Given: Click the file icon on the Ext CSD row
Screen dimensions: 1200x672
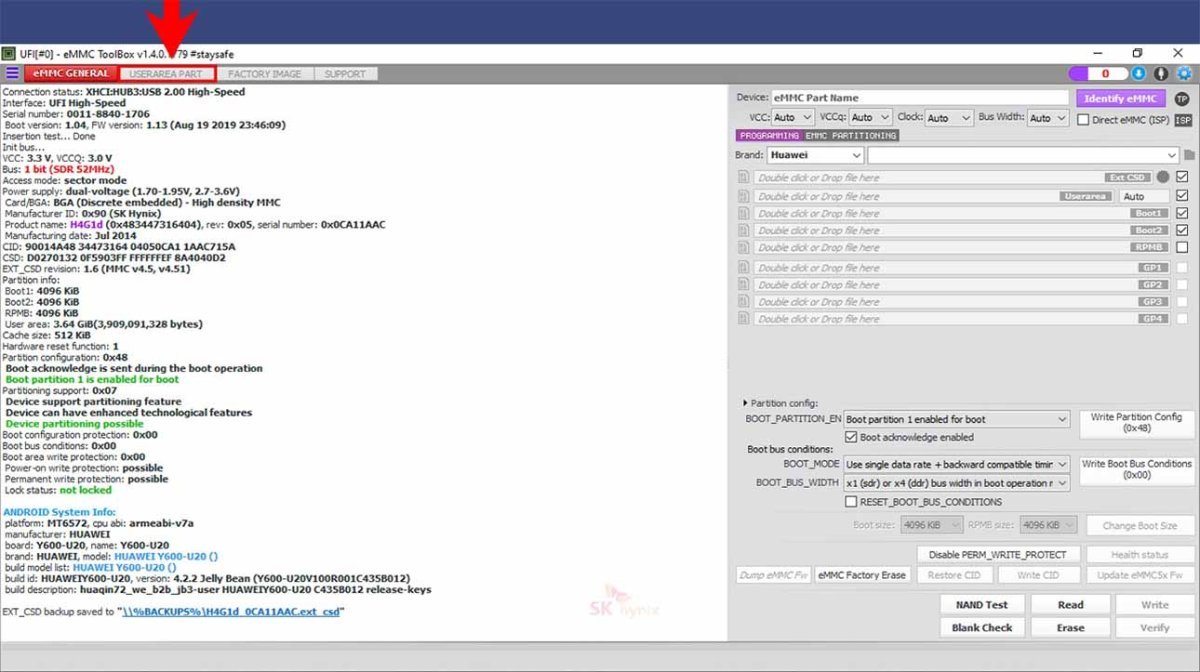Looking at the screenshot, I should [x=743, y=177].
